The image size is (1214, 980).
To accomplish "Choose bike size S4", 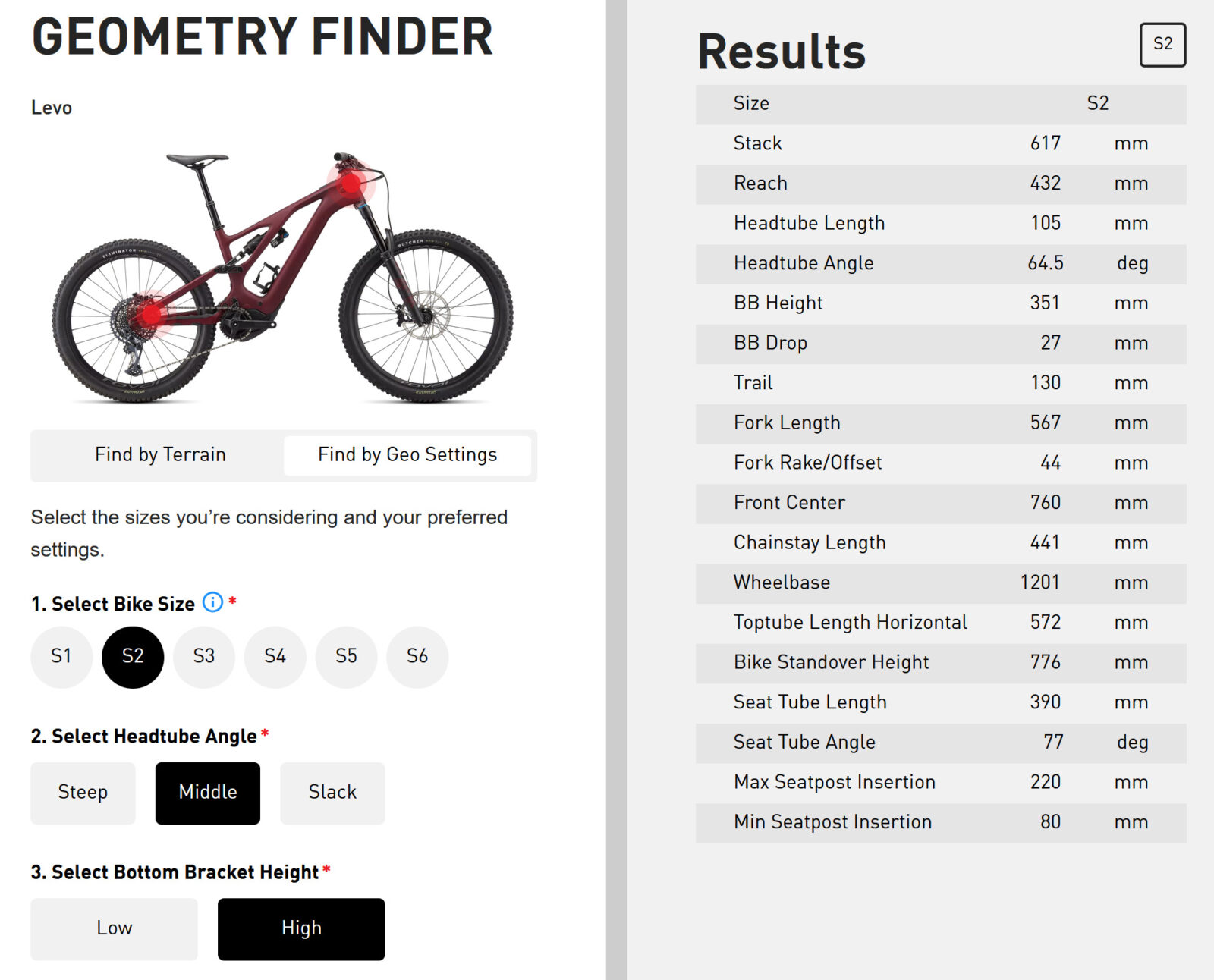I will coord(275,657).
